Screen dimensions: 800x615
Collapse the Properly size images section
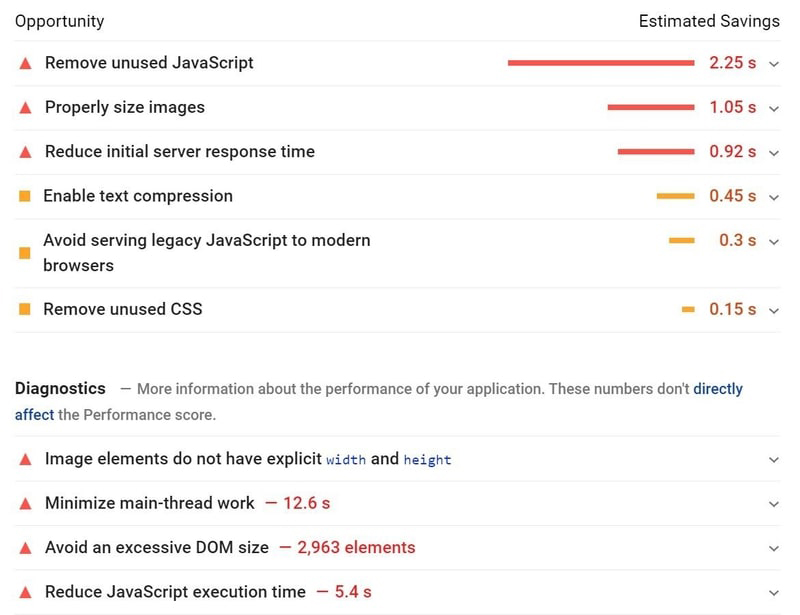(x=773, y=108)
